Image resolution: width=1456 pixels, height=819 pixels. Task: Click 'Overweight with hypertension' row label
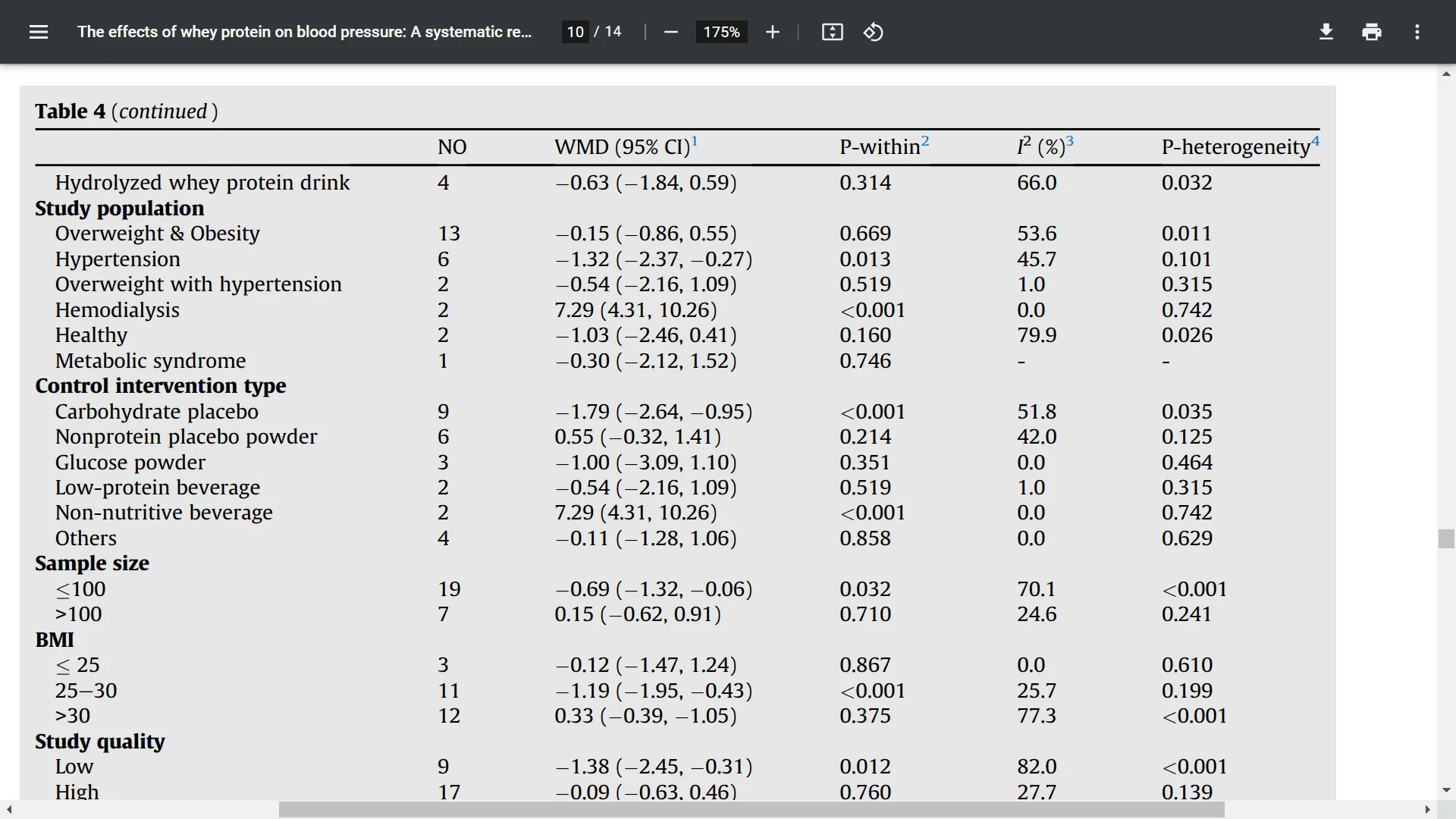tap(198, 284)
